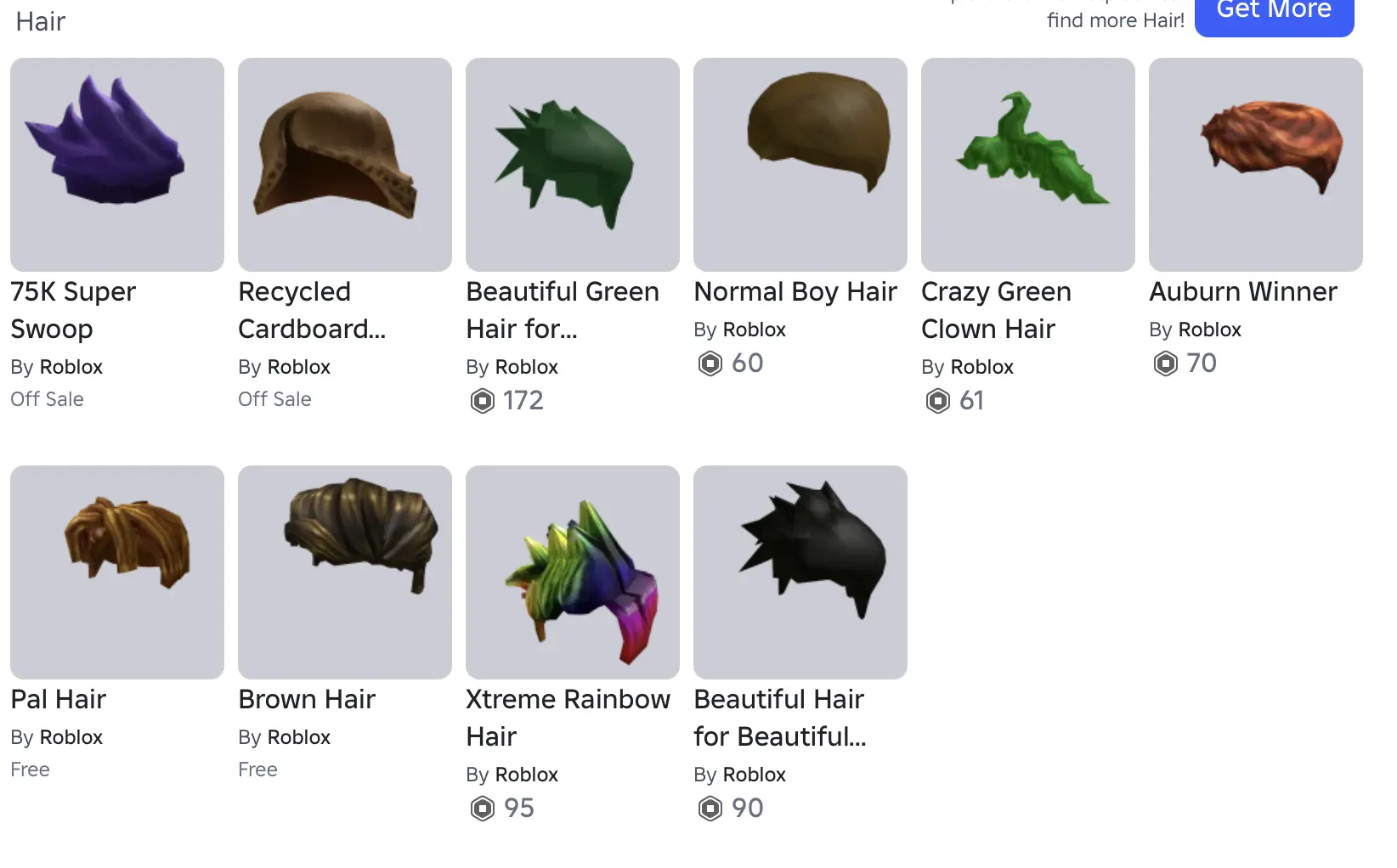Viewport: 1397px width, 868px height.
Task: Click the Robux icon beside price 95
Action: [483, 808]
